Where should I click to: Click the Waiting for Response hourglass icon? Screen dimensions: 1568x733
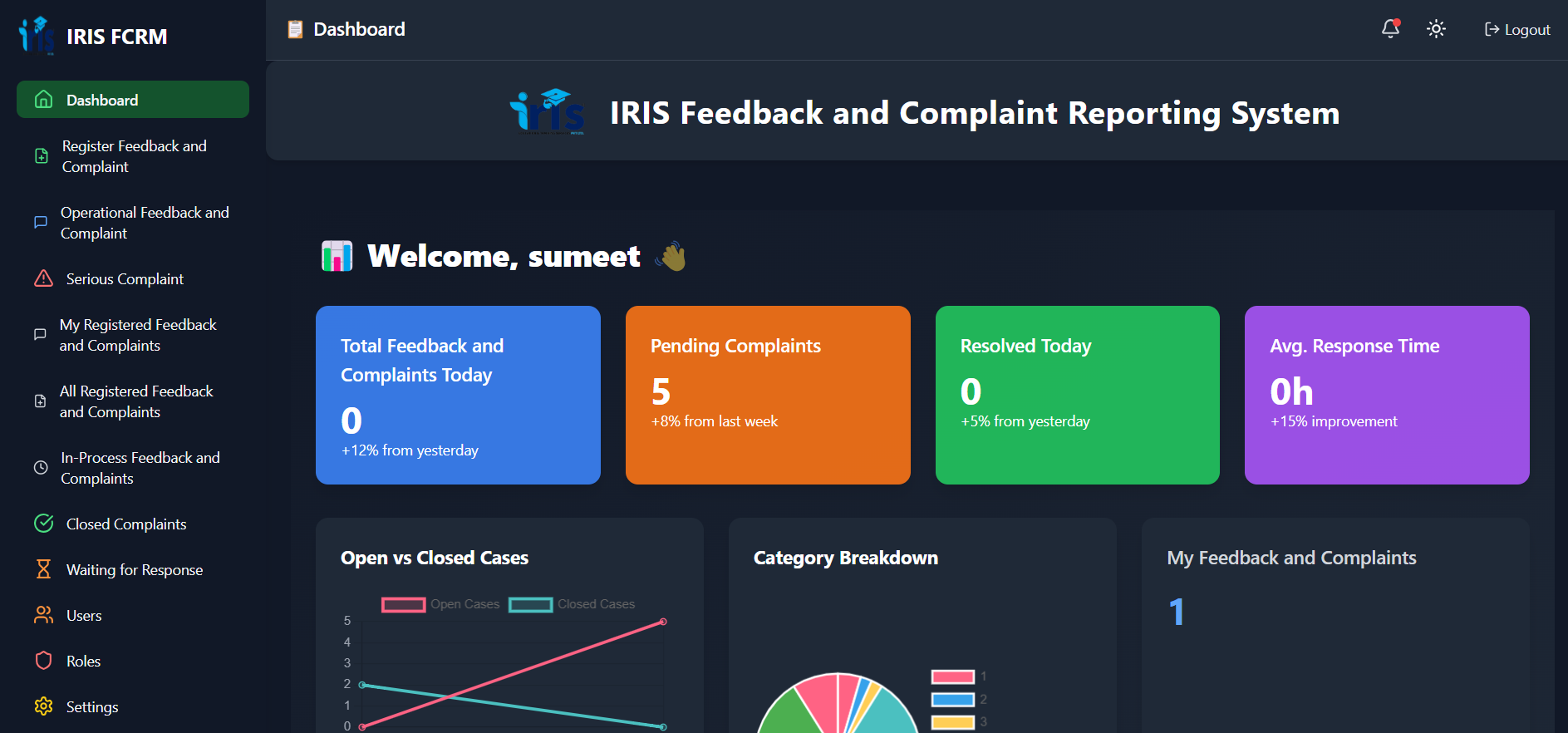point(43,569)
